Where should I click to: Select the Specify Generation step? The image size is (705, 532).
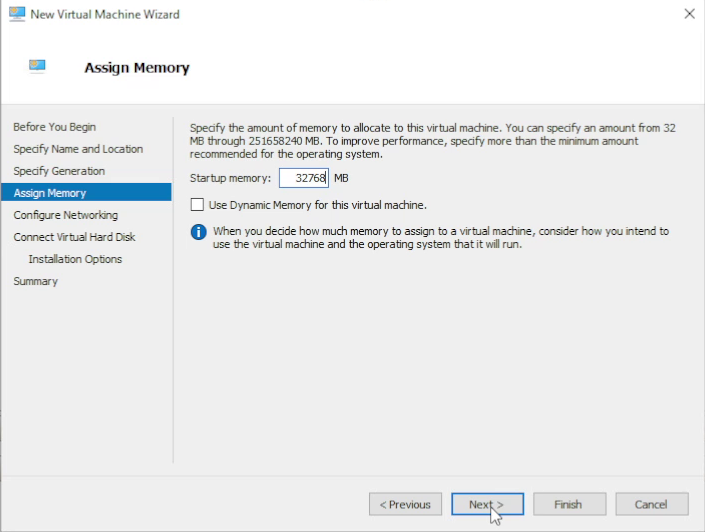point(59,171)
